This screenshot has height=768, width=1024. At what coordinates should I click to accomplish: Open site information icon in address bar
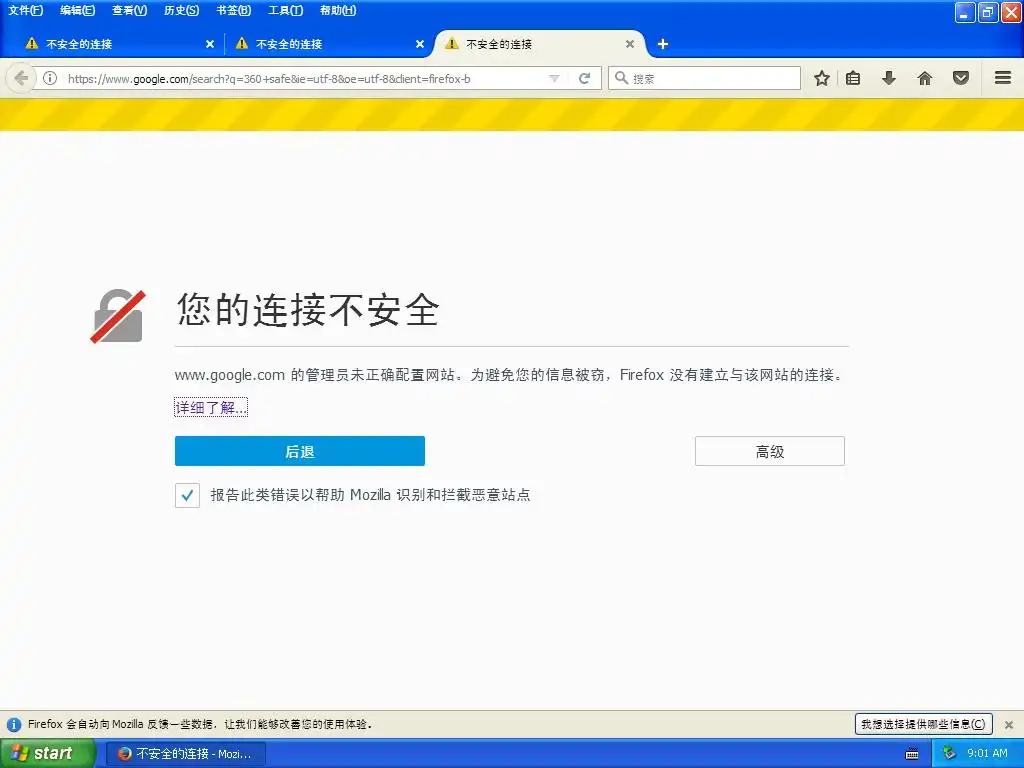coord(50,78)
